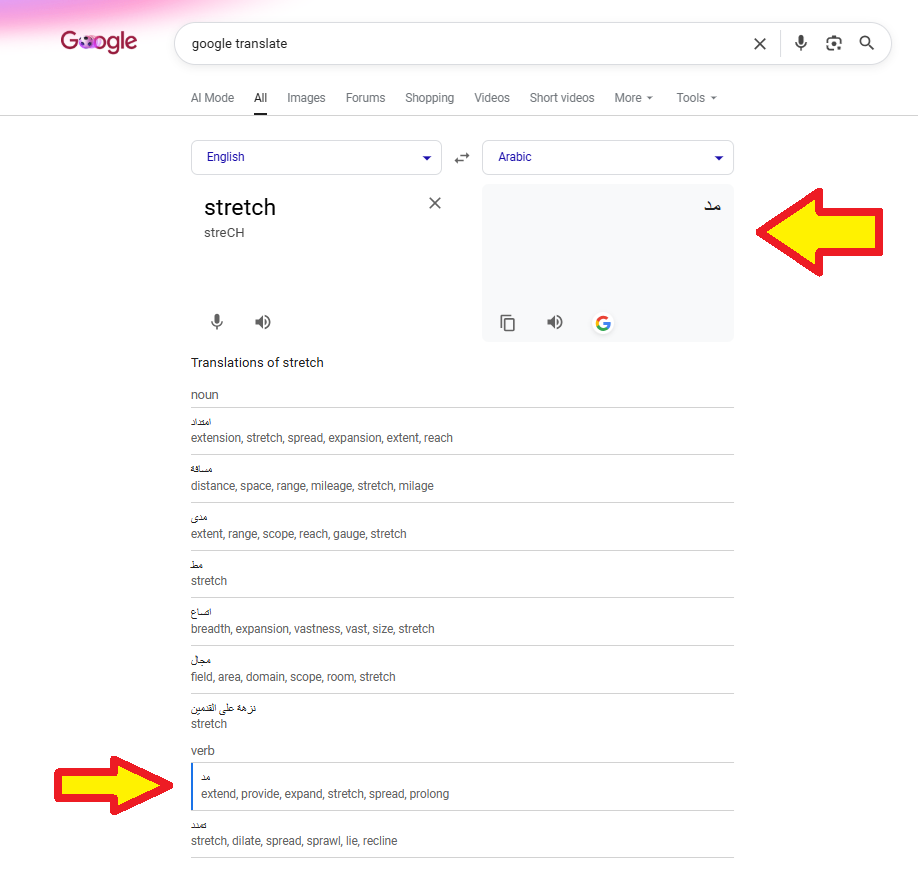The image size is (918, 869).
Task: Click the Google logo
Action: click(98, 42)
